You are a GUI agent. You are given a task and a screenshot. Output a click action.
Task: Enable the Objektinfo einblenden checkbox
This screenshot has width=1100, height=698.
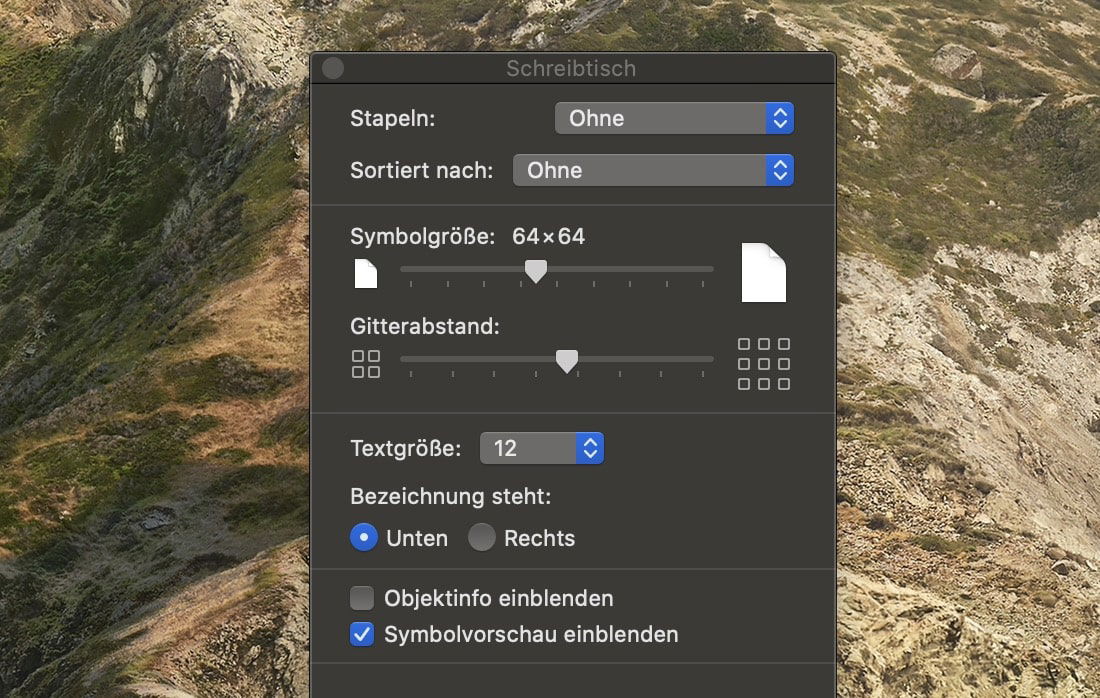(362, 599)
